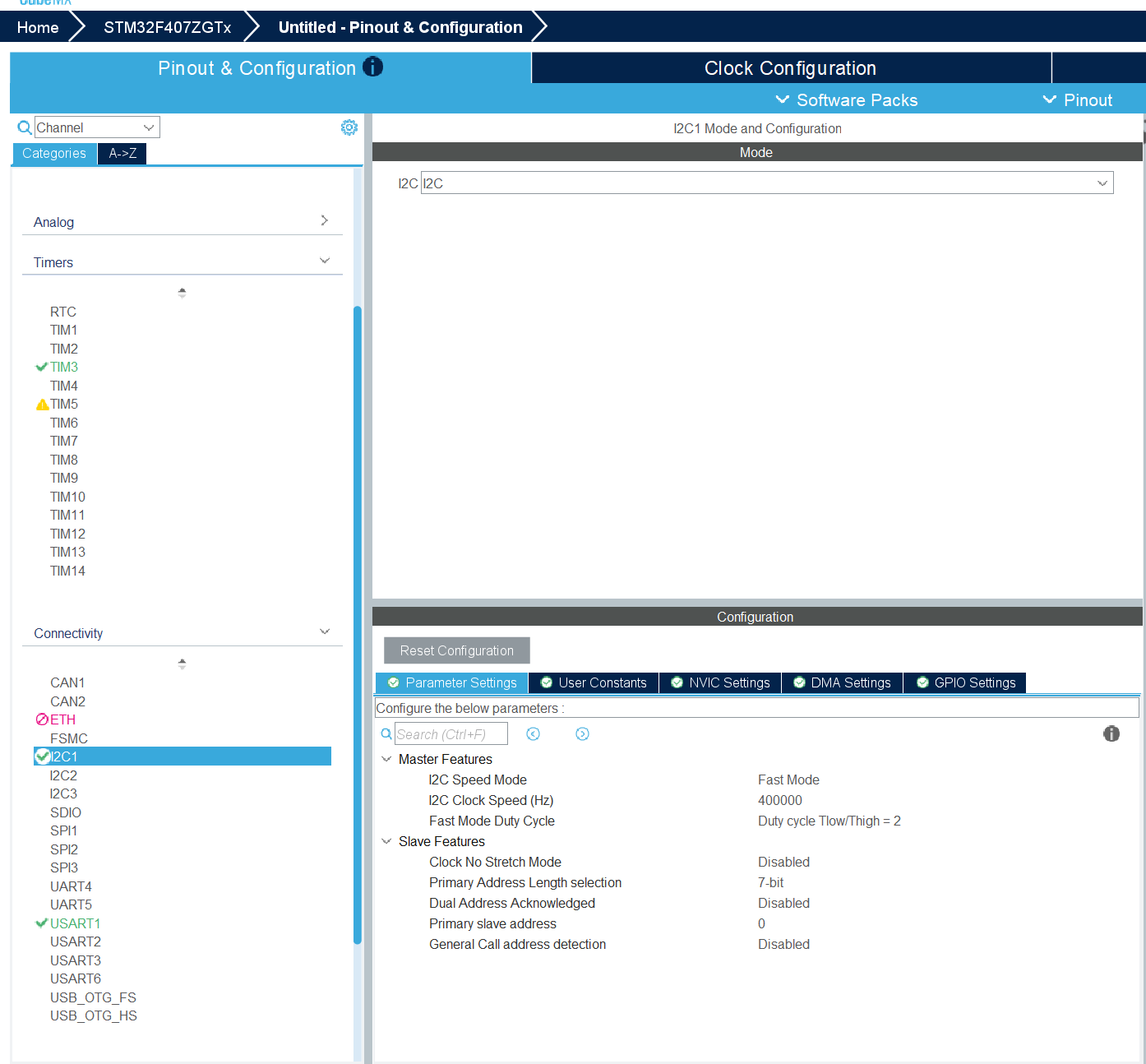Click the Fast Mode Duty Cycle value
Viewport: 1146px width, 1064px height.
tap(829, 821)
